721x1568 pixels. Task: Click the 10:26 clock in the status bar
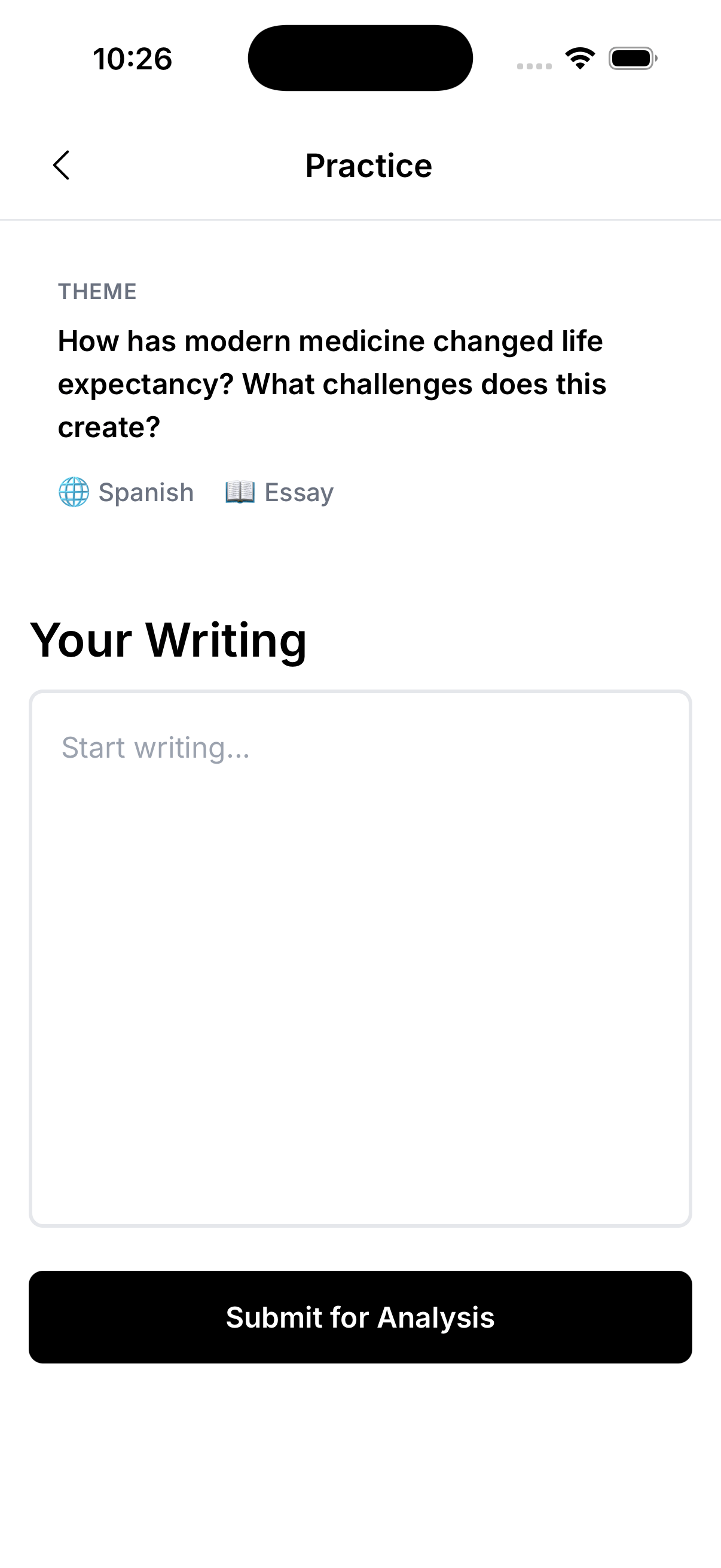[x=133, y=59]
